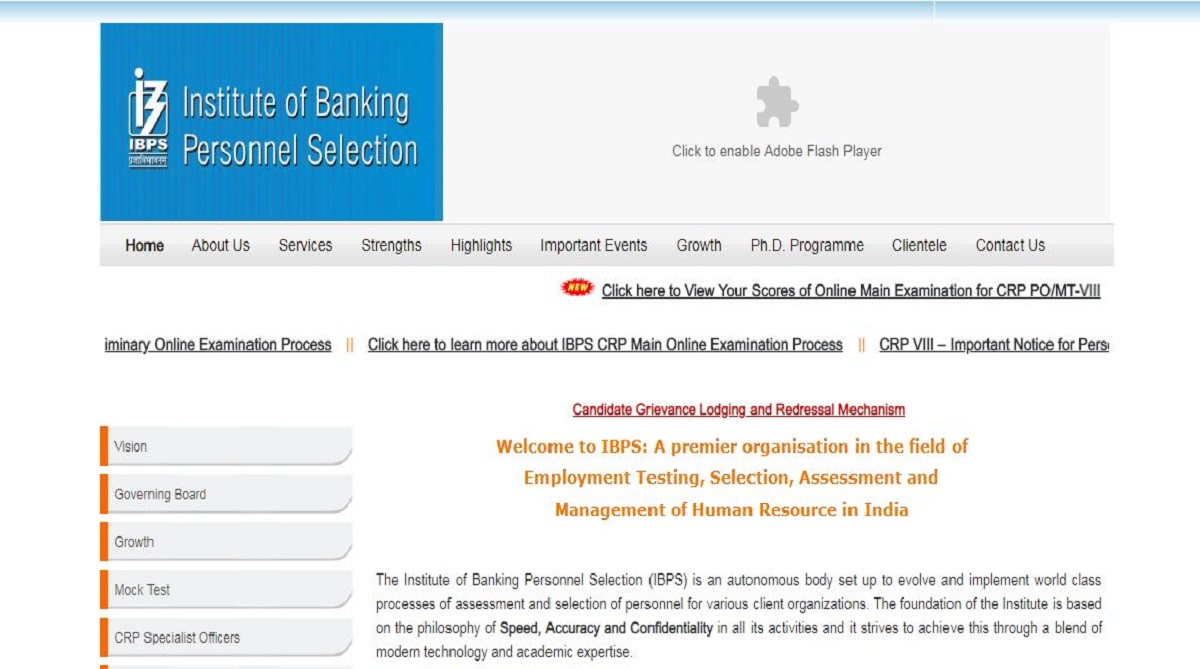
Task: Go to Strengths page
Action: pos(391,245)
